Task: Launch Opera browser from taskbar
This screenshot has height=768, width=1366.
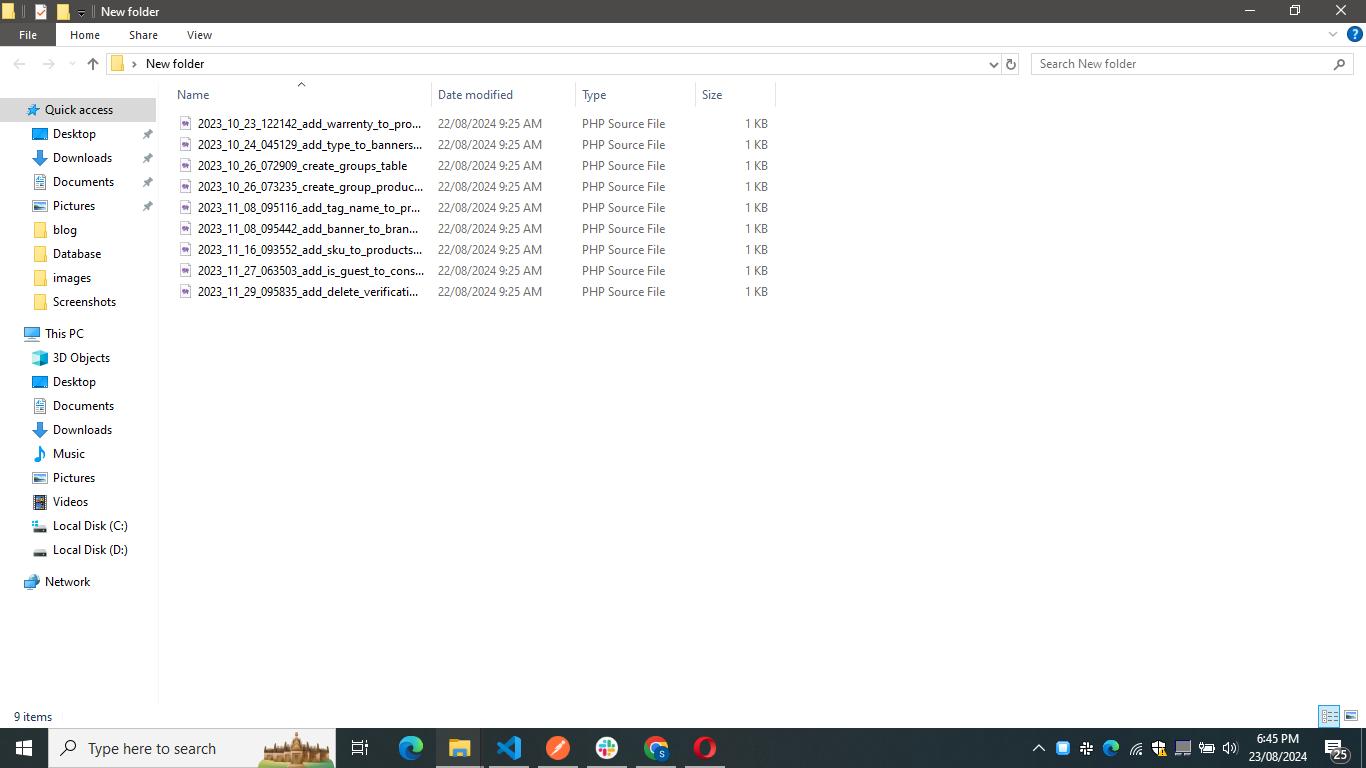Action: [x=705, y=748]
